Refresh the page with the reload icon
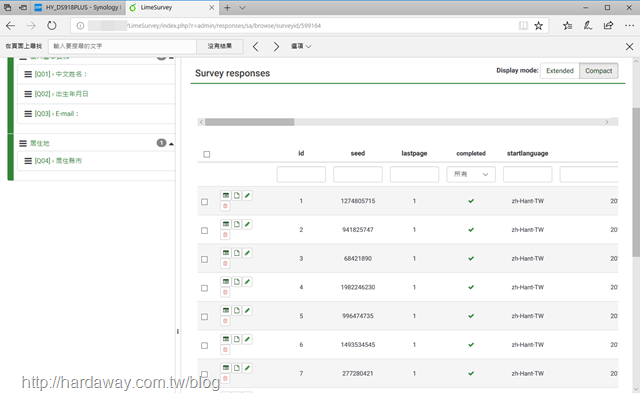The height and width of the screenshot is (393, 640). coord(52,26)
